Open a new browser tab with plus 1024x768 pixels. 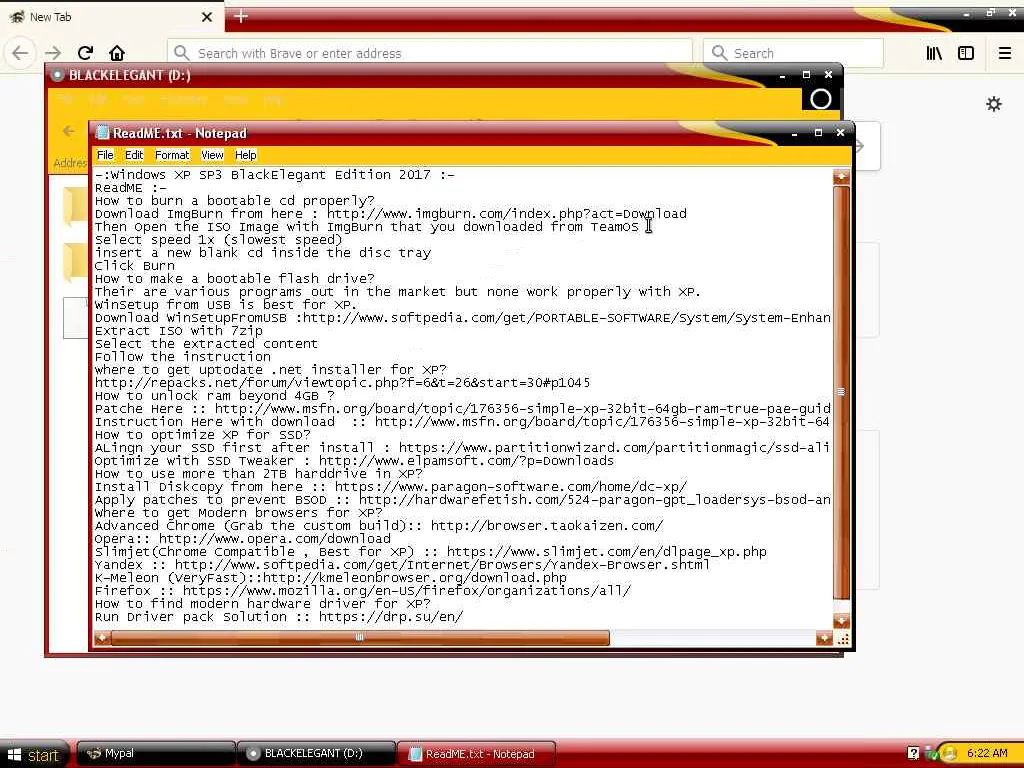click(x=240, y=16)
